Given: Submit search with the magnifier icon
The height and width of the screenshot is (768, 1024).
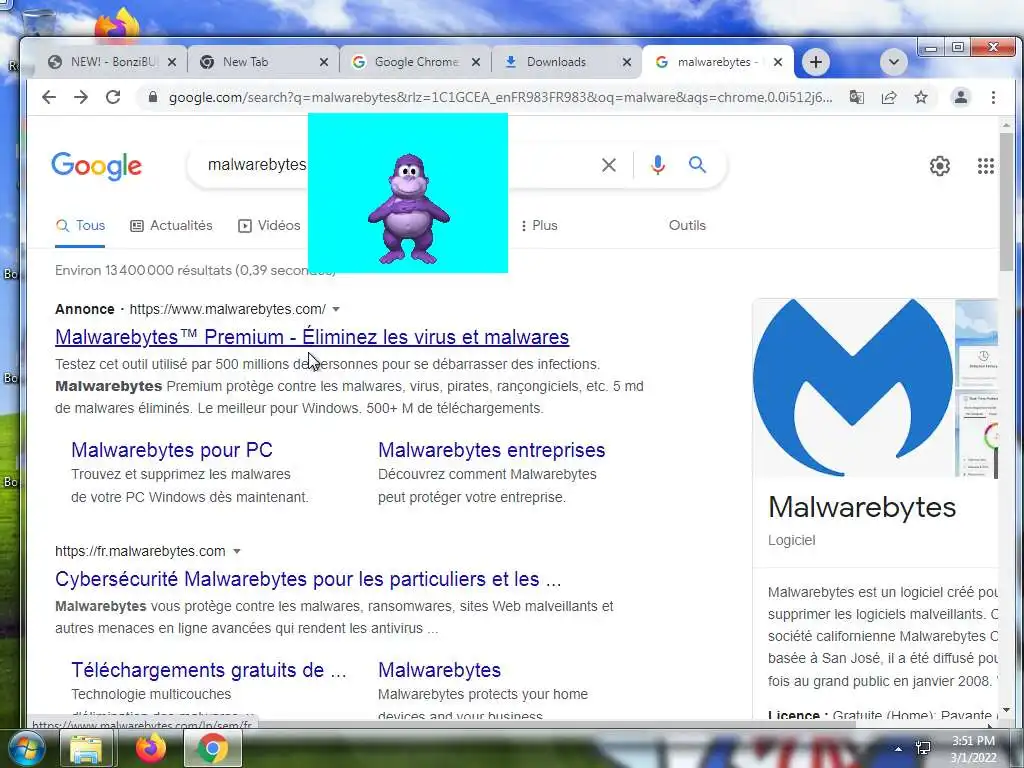Looking at the screenshot, I should pos(697,165).
